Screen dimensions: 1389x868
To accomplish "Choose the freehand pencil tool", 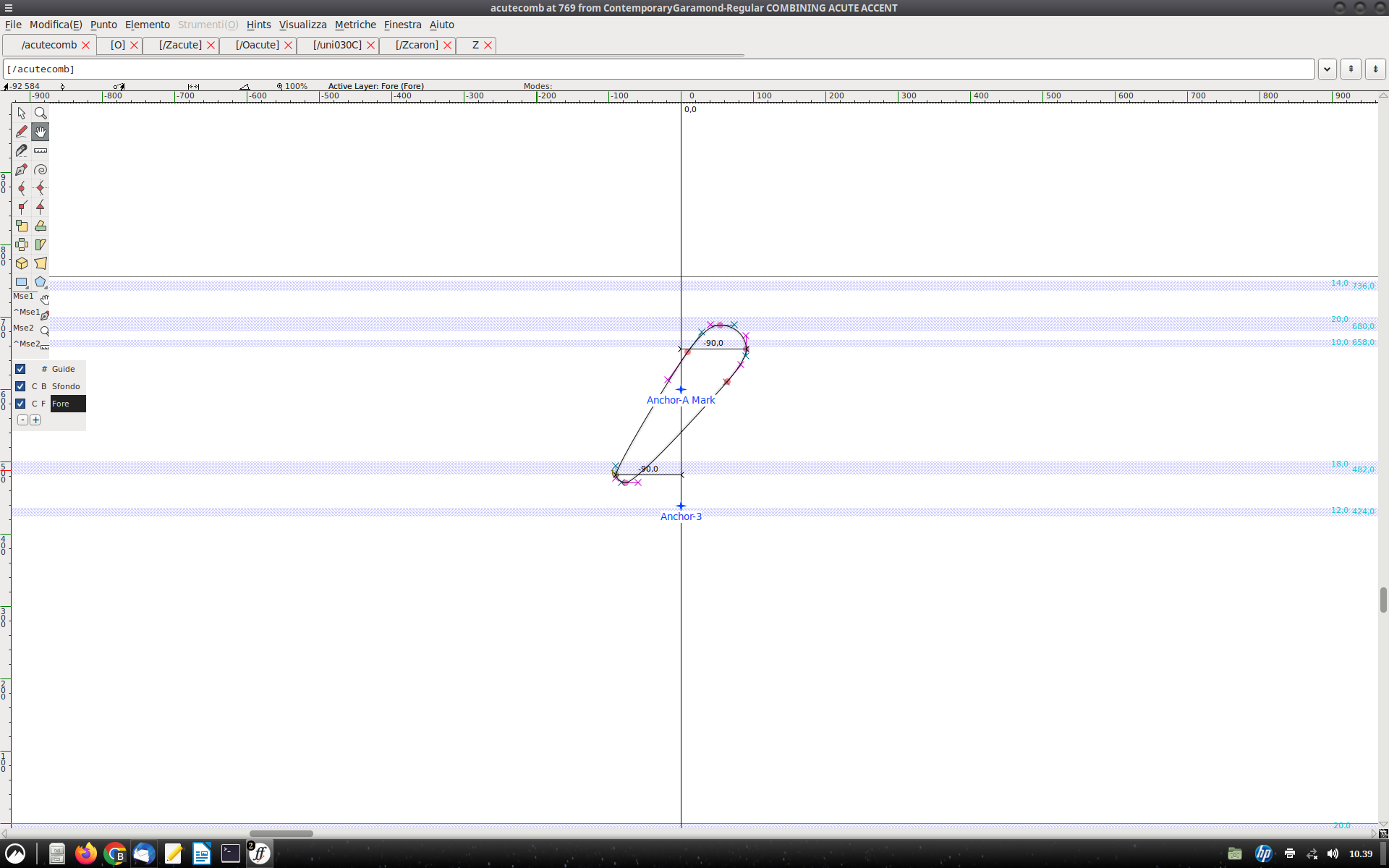I will [x=21, y=132].
